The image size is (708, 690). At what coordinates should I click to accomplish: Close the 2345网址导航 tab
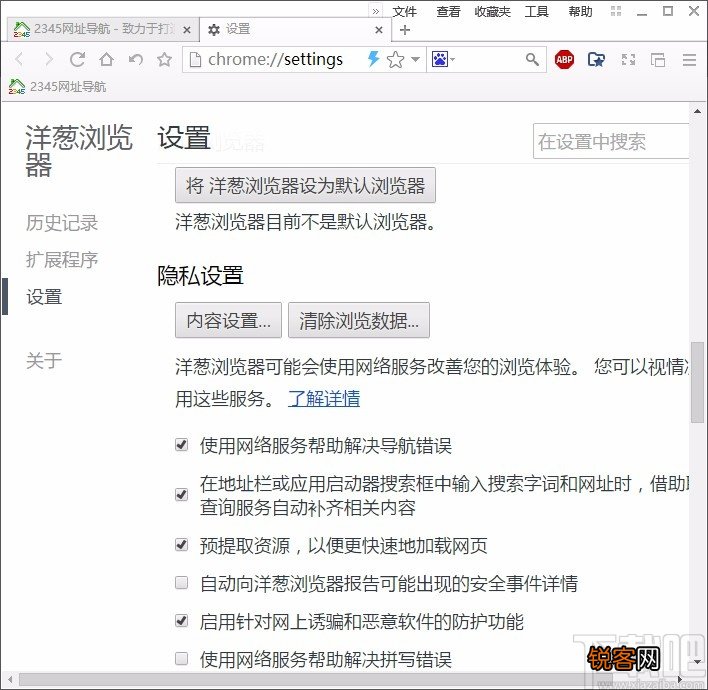(187, 30)
